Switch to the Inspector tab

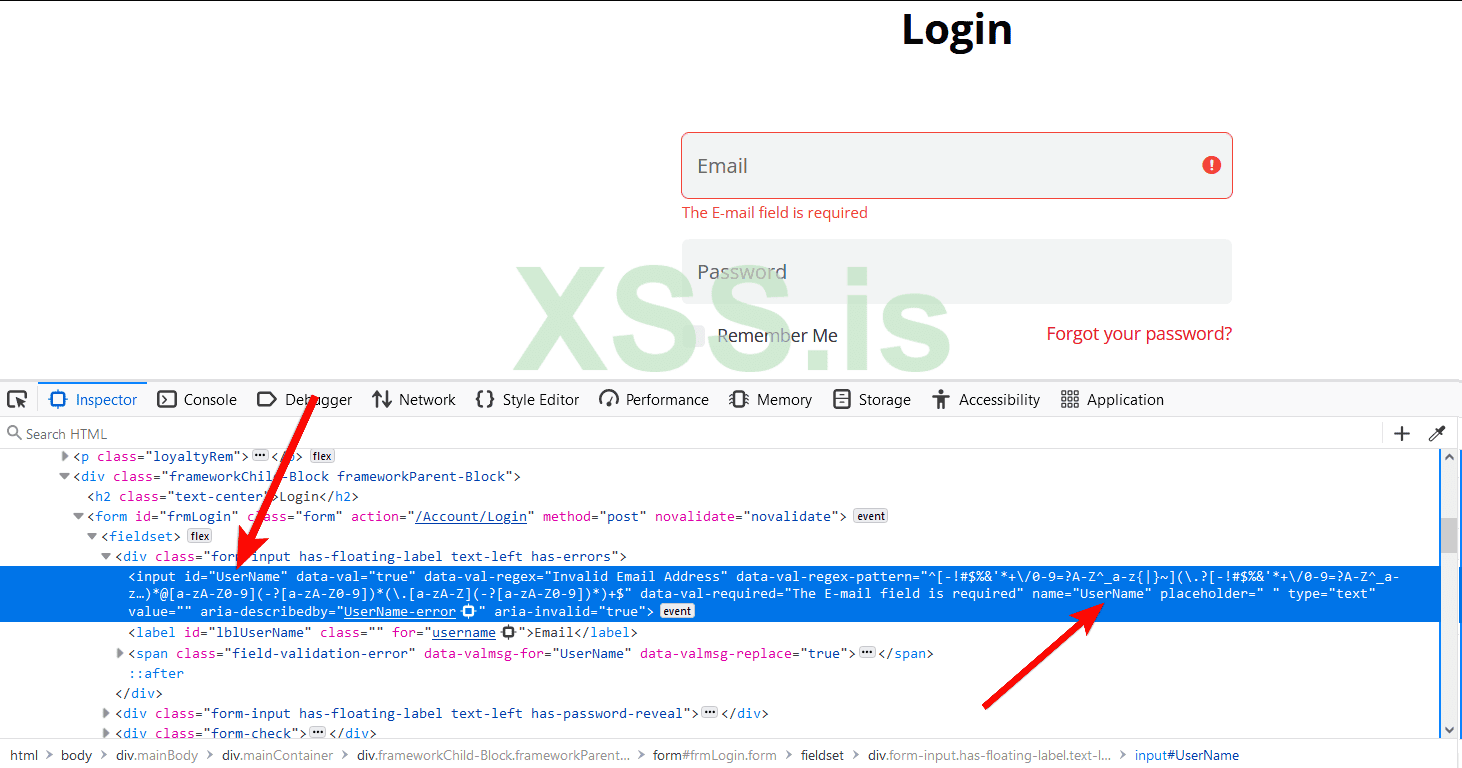coord(93,399)
